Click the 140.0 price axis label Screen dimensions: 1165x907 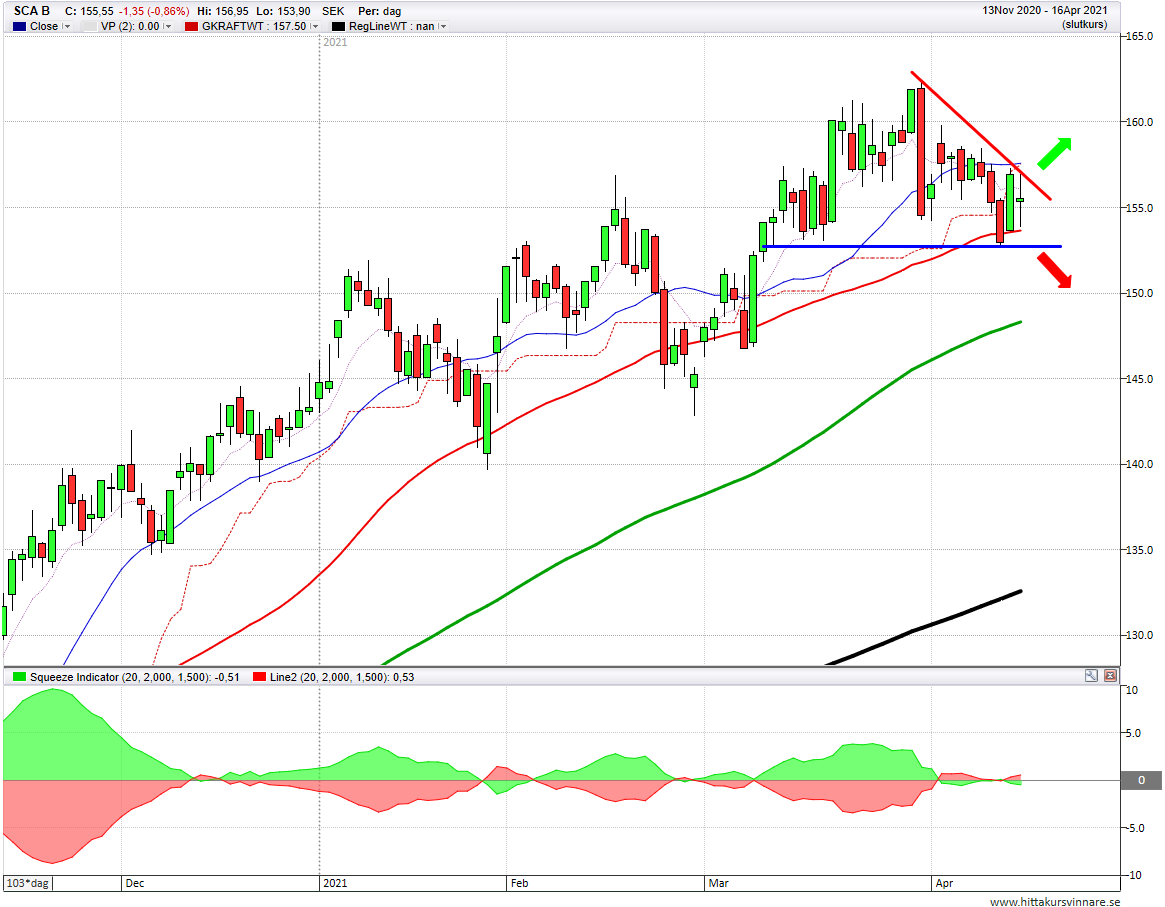[x=1140, y=464]
